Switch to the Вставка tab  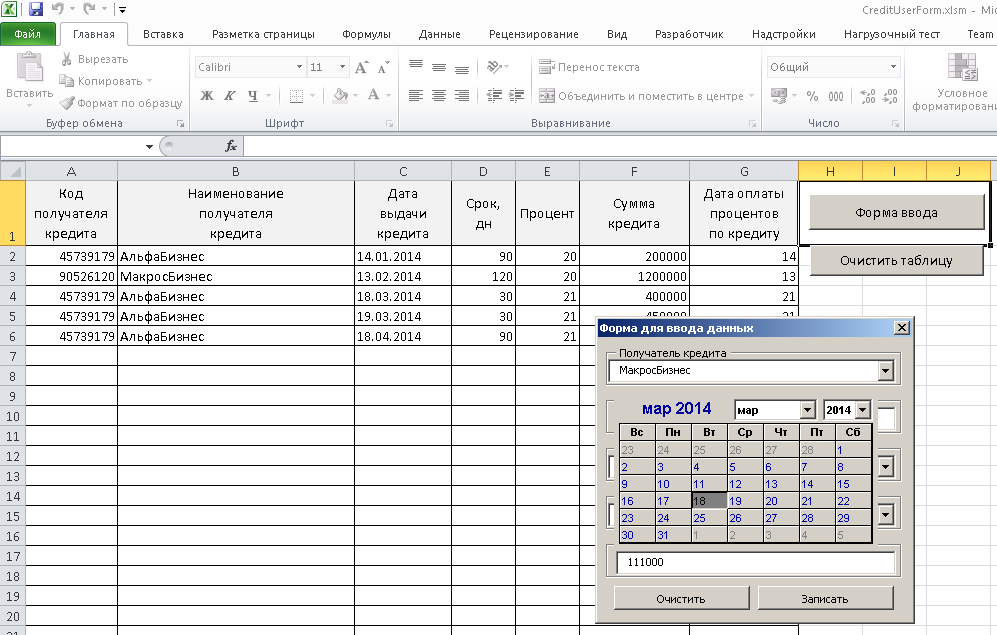pos(163,34)
